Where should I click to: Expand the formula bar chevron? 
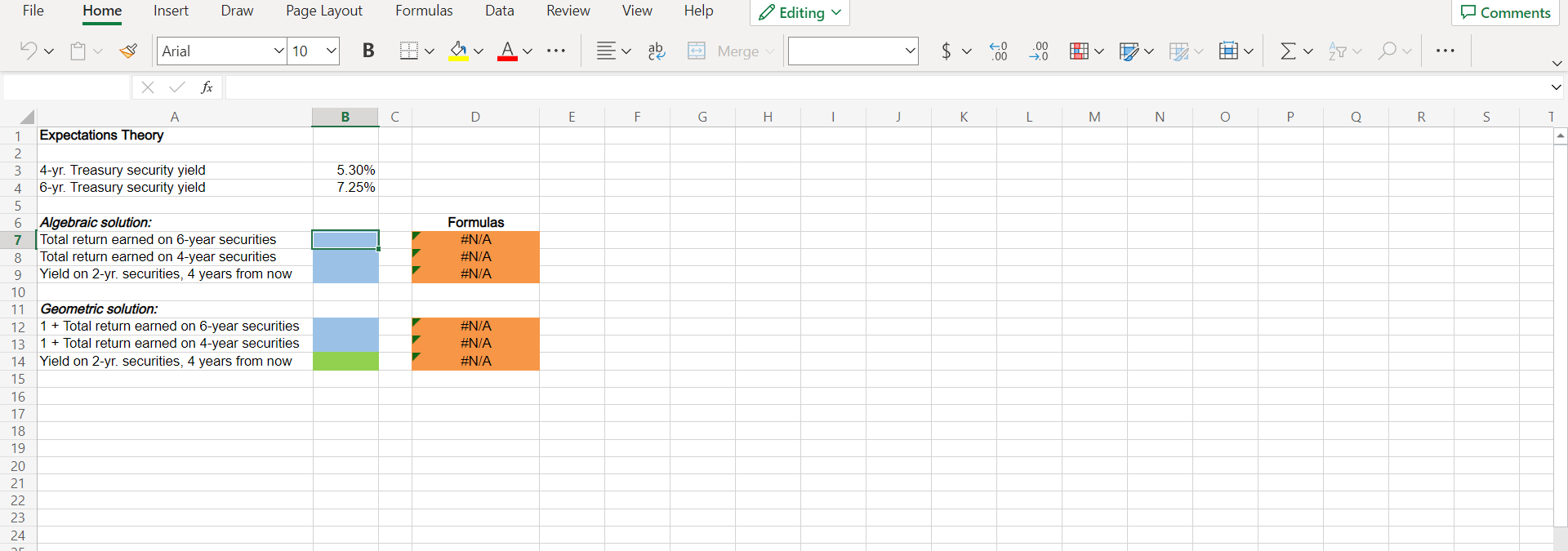tap(1556, 87)
